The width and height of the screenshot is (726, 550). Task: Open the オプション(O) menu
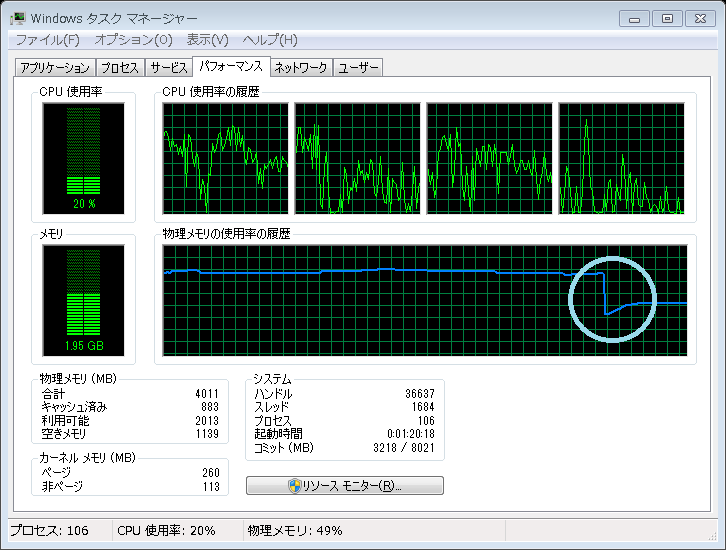[133, 40]
